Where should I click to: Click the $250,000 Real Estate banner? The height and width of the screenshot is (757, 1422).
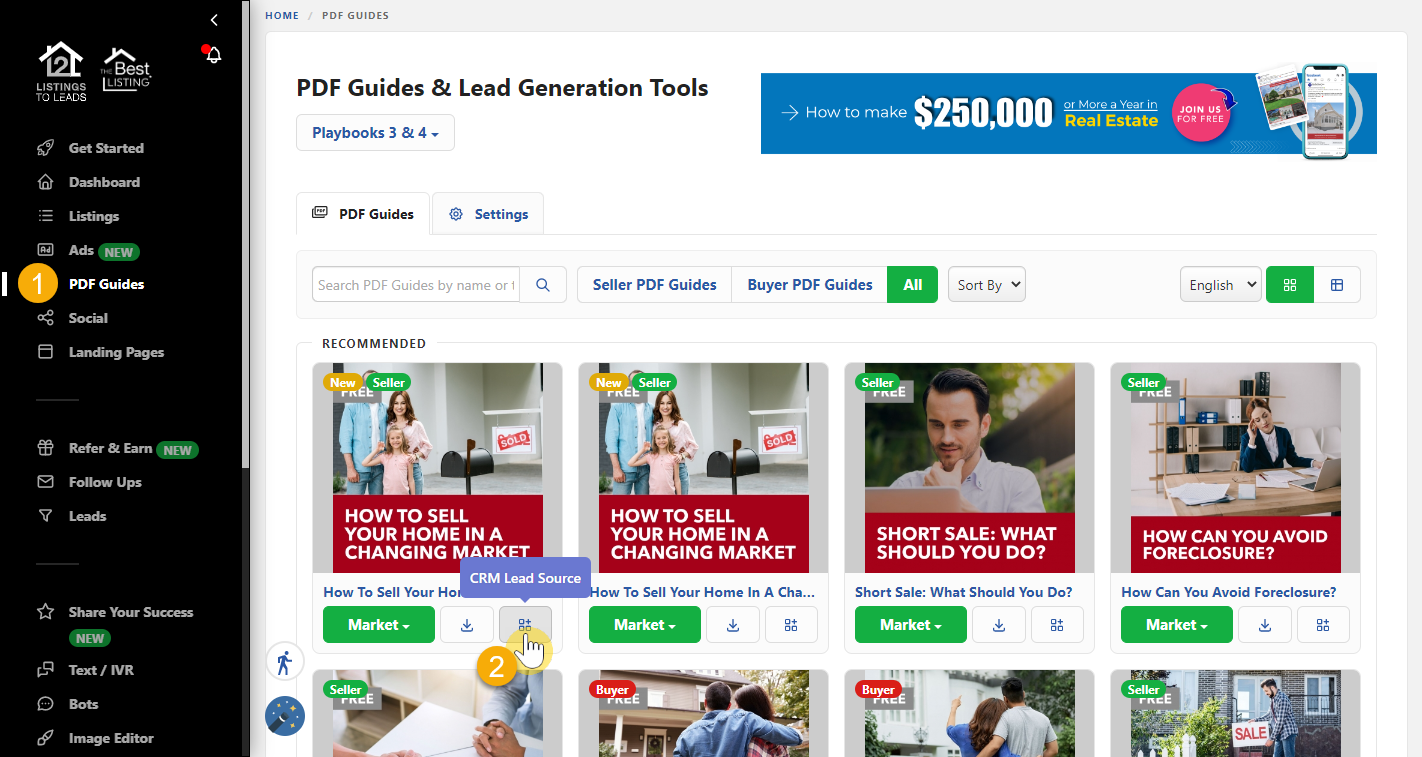click(1068, 114)
